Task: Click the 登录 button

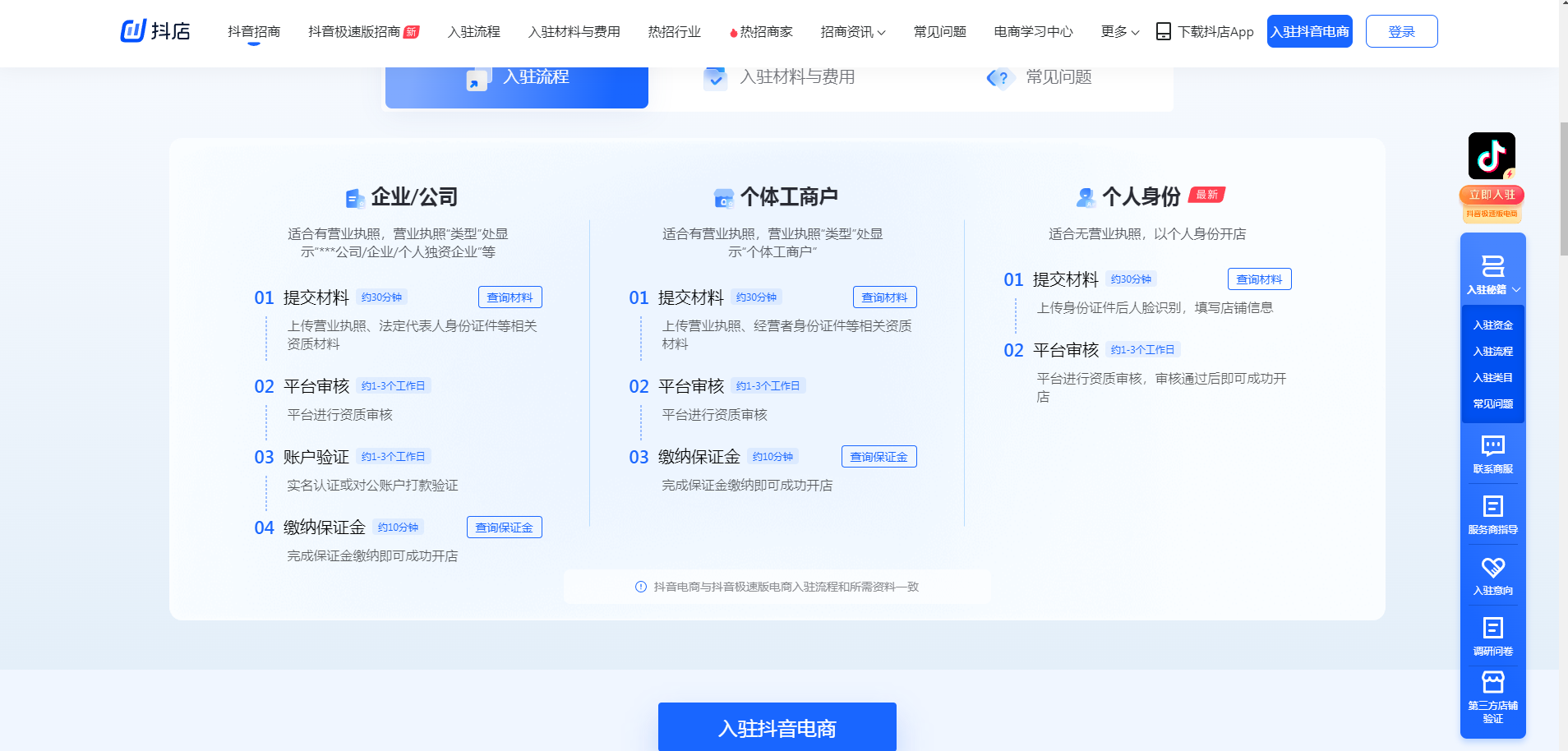Action: tap(1401, 30)
